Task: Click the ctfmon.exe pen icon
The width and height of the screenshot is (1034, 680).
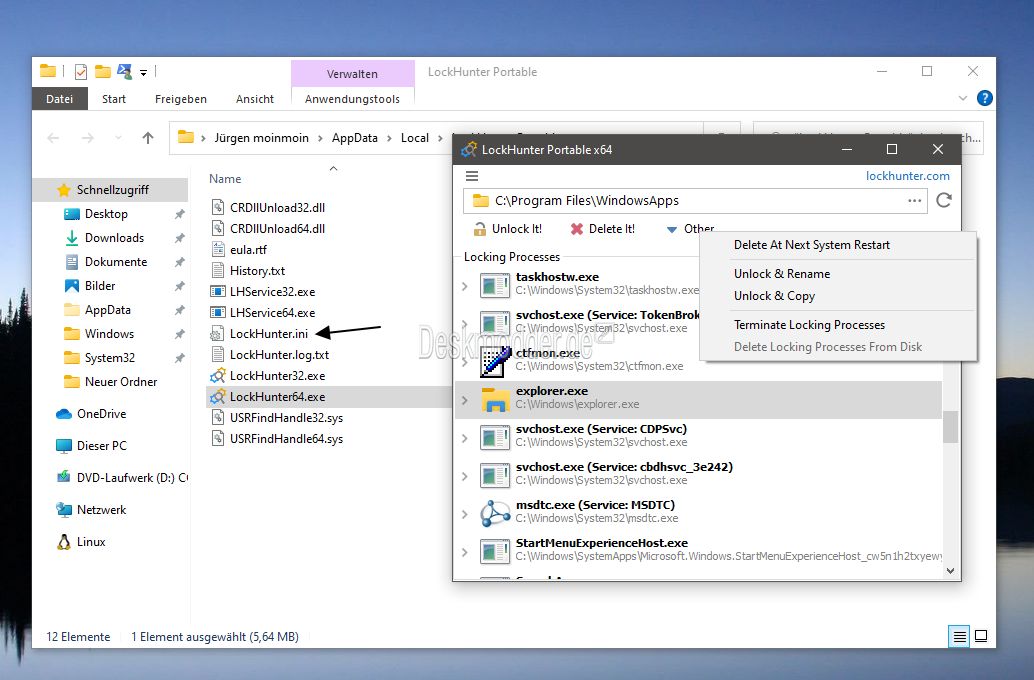Action: [x=495, y=361]
